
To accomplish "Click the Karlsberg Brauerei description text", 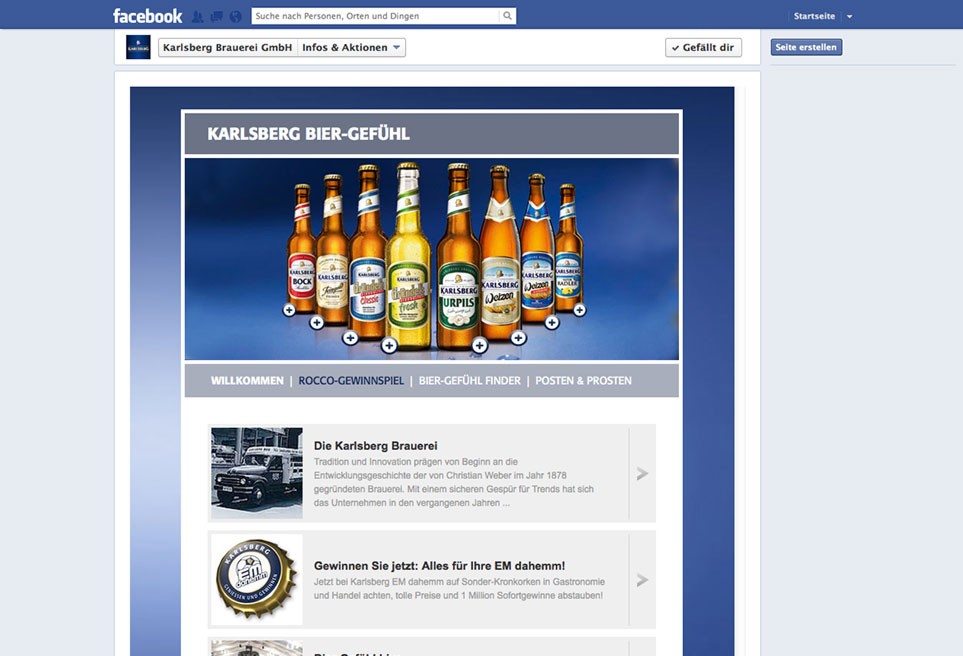I will pyautogui.click(x=454, y=482).
